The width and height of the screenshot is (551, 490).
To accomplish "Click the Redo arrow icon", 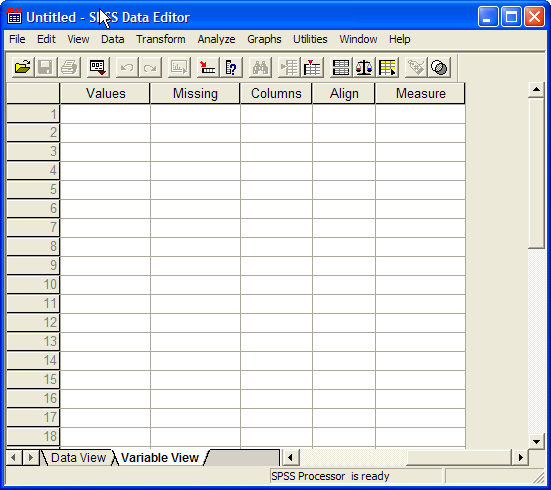I will pos(150,67).
